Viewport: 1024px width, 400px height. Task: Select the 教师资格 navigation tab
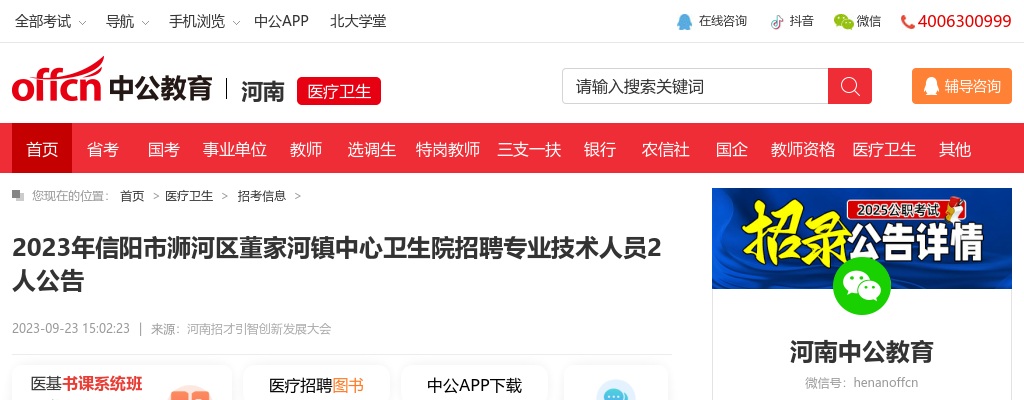pos(803,149)
